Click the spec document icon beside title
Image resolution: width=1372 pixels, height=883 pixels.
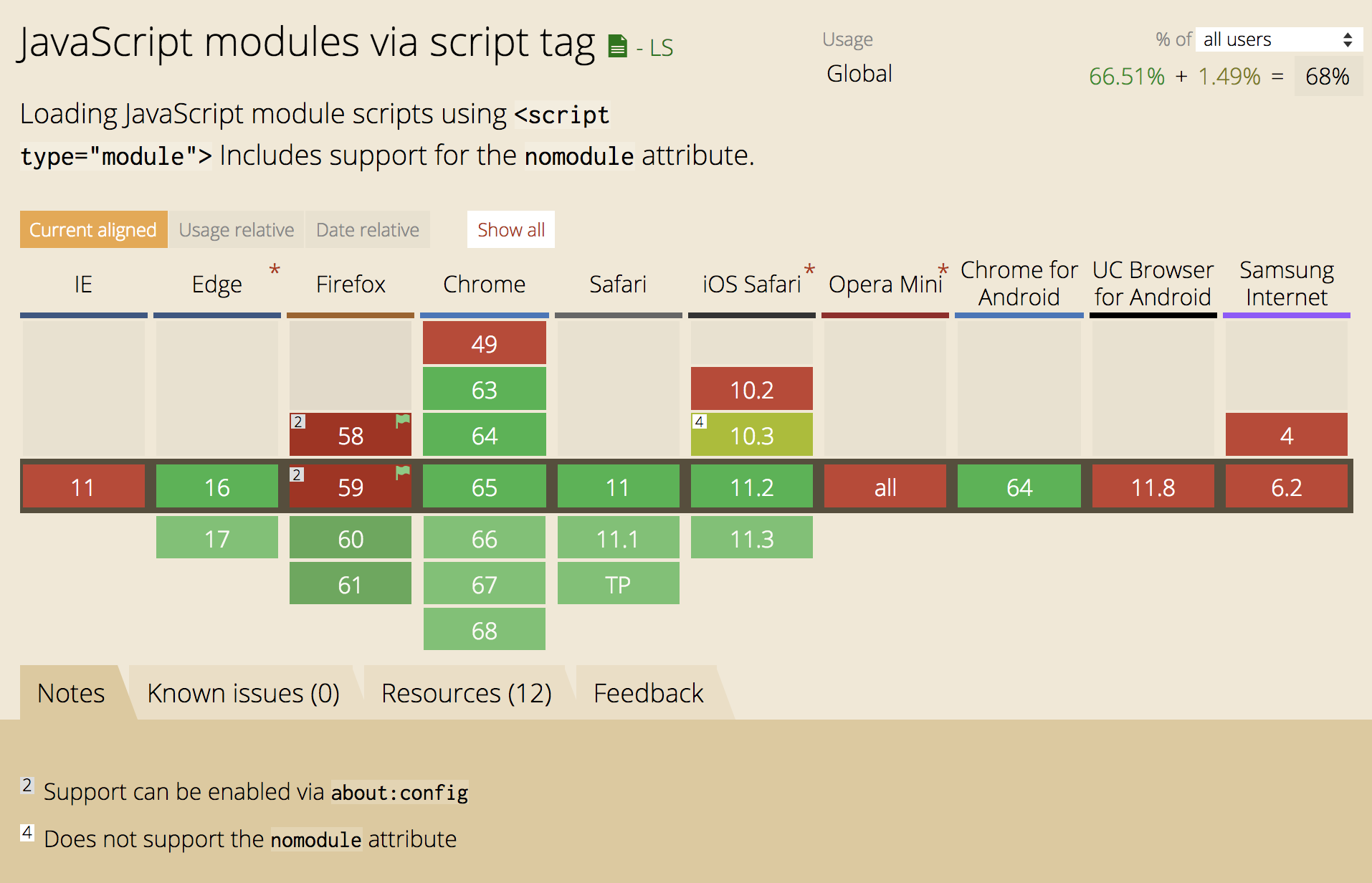[x=617, y=47]
